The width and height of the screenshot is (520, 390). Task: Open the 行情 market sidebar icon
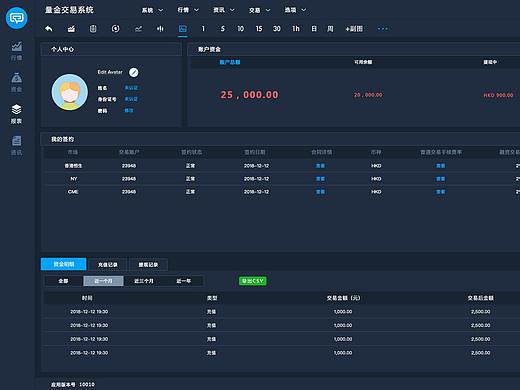point(16,51)
